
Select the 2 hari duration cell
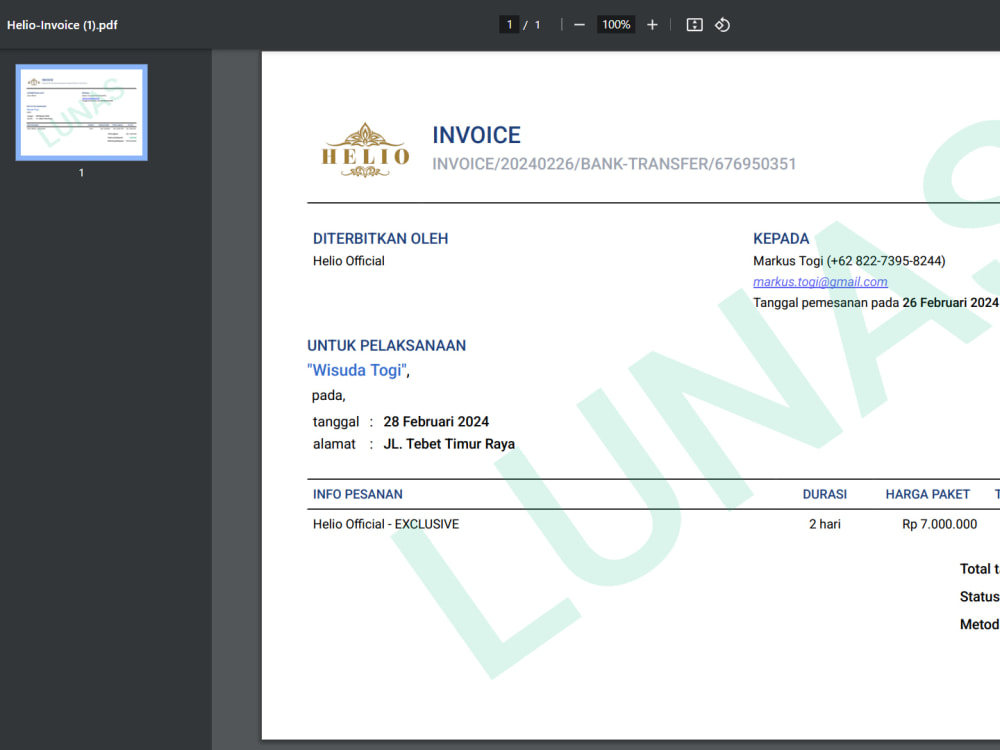pos(825,524)
